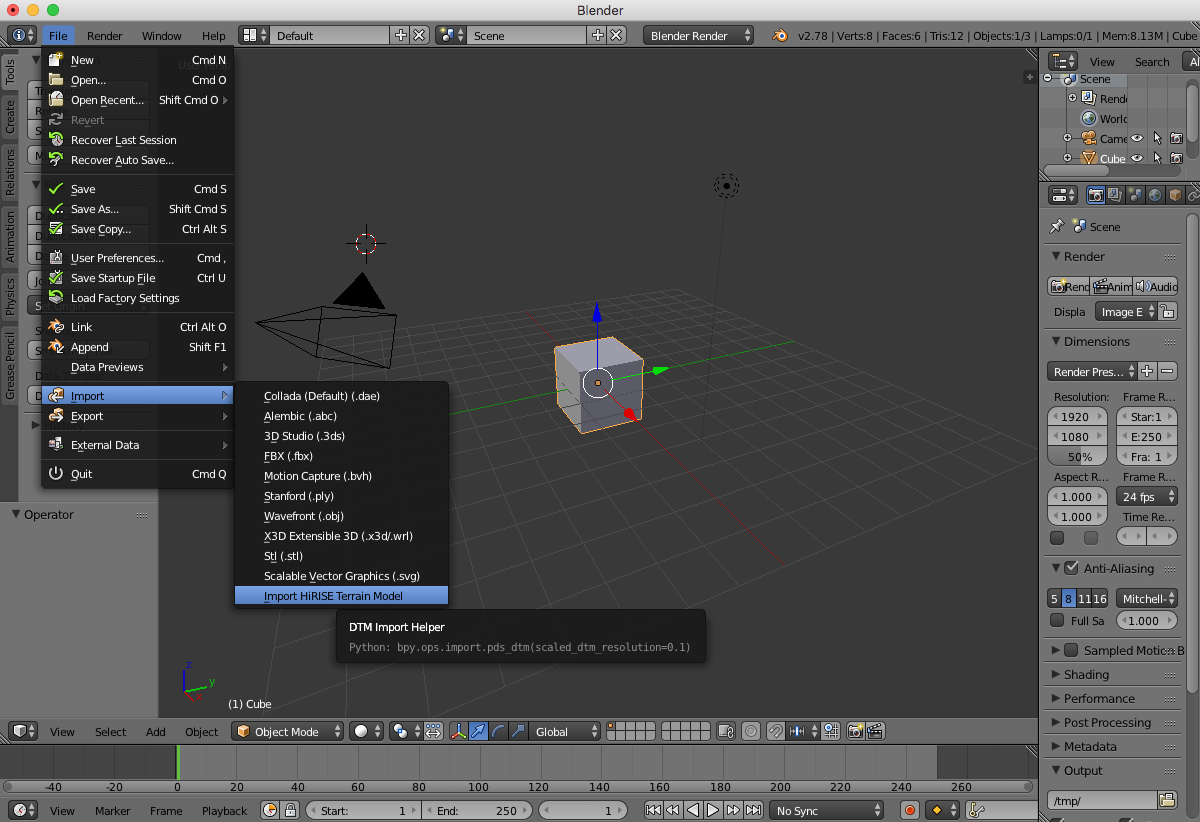
Task: Click the Render properties camera tab icon
Action: [x=1096, y=196]
